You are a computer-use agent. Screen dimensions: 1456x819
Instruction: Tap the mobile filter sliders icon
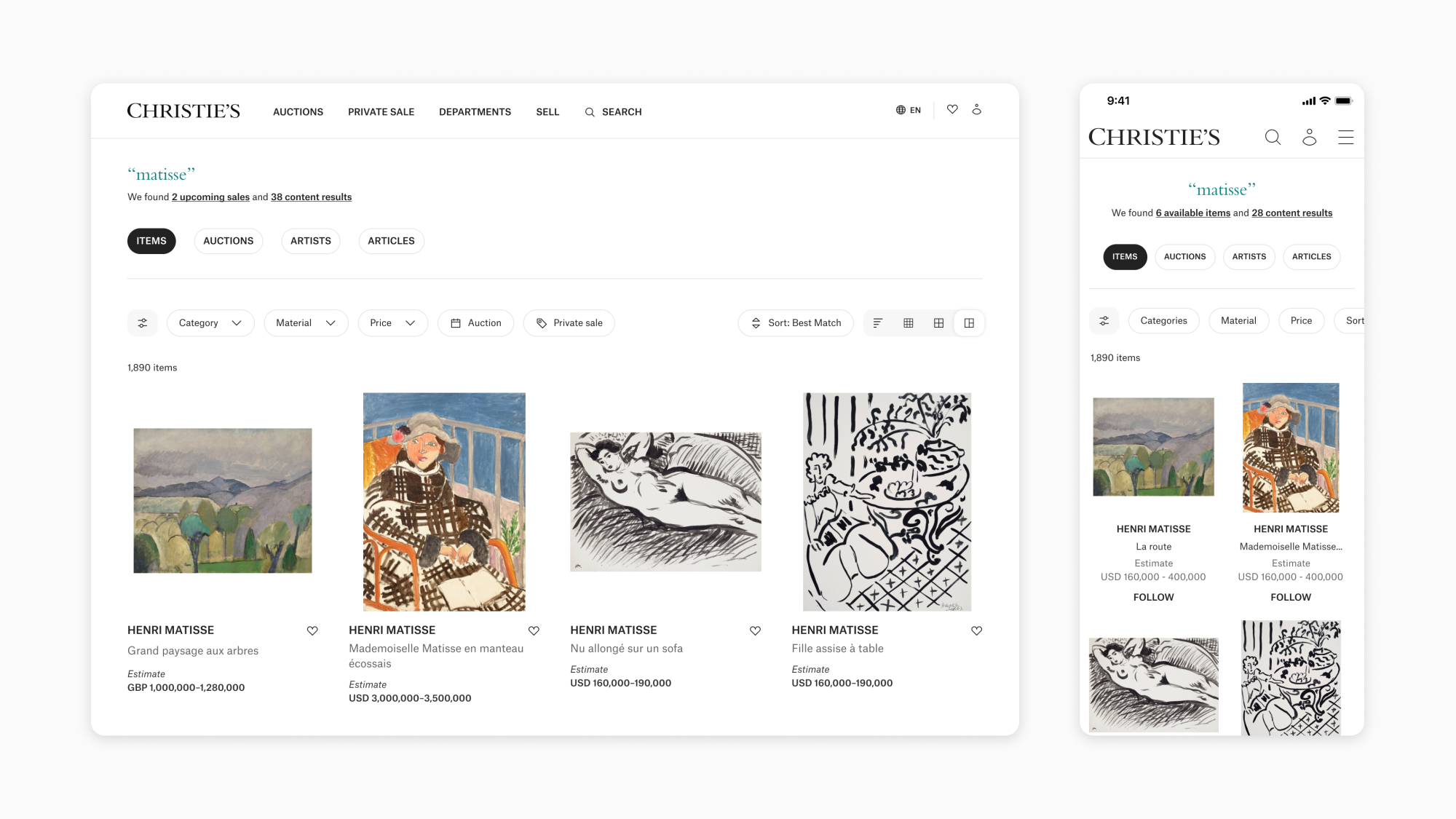pos(1104,321)
